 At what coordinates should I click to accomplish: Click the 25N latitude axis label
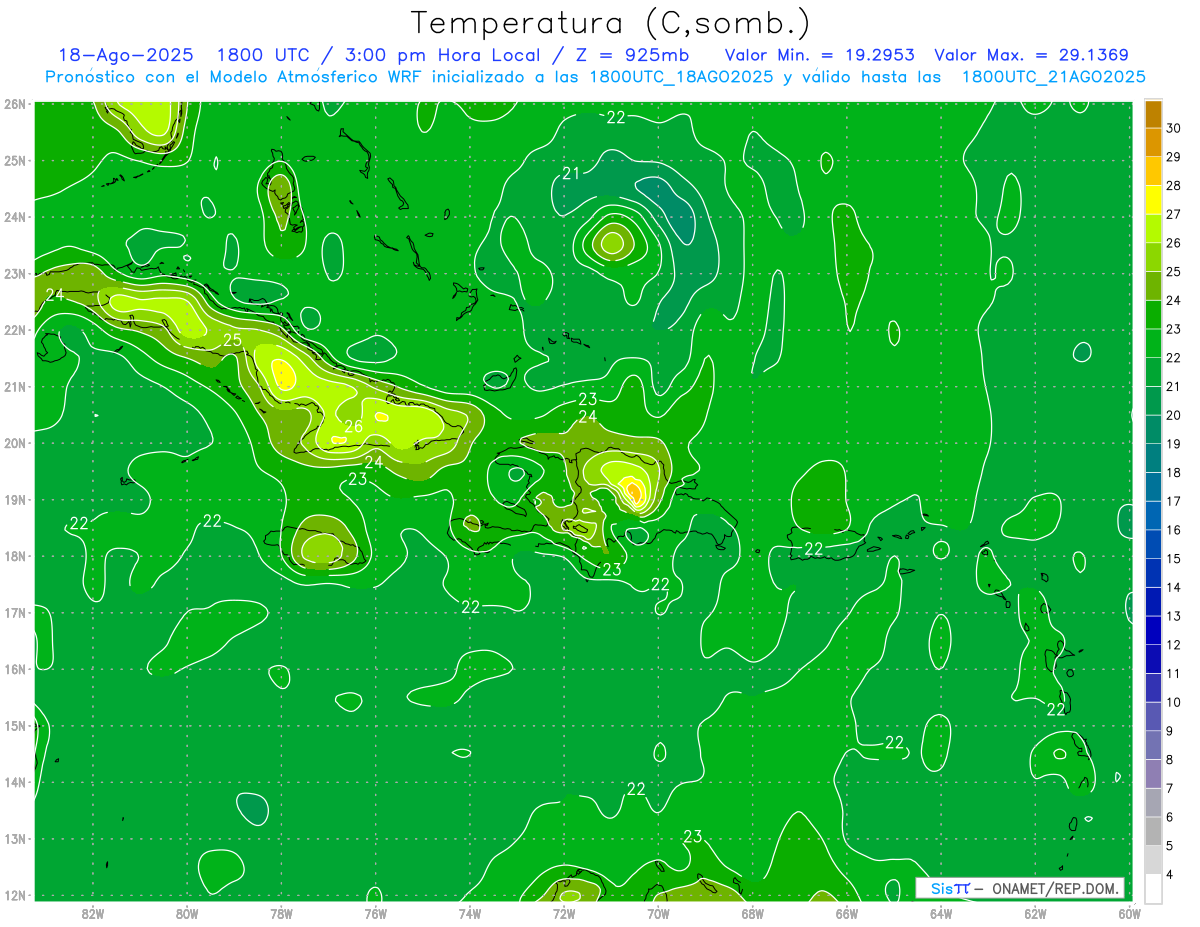[15, 160]
